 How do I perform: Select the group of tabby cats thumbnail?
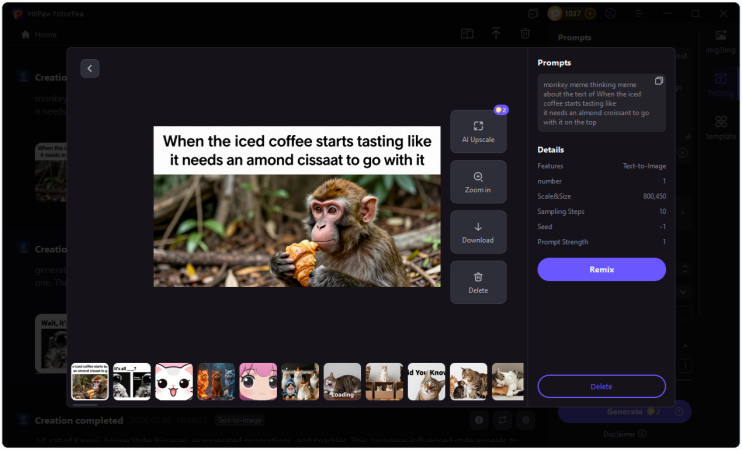(468, 381)
